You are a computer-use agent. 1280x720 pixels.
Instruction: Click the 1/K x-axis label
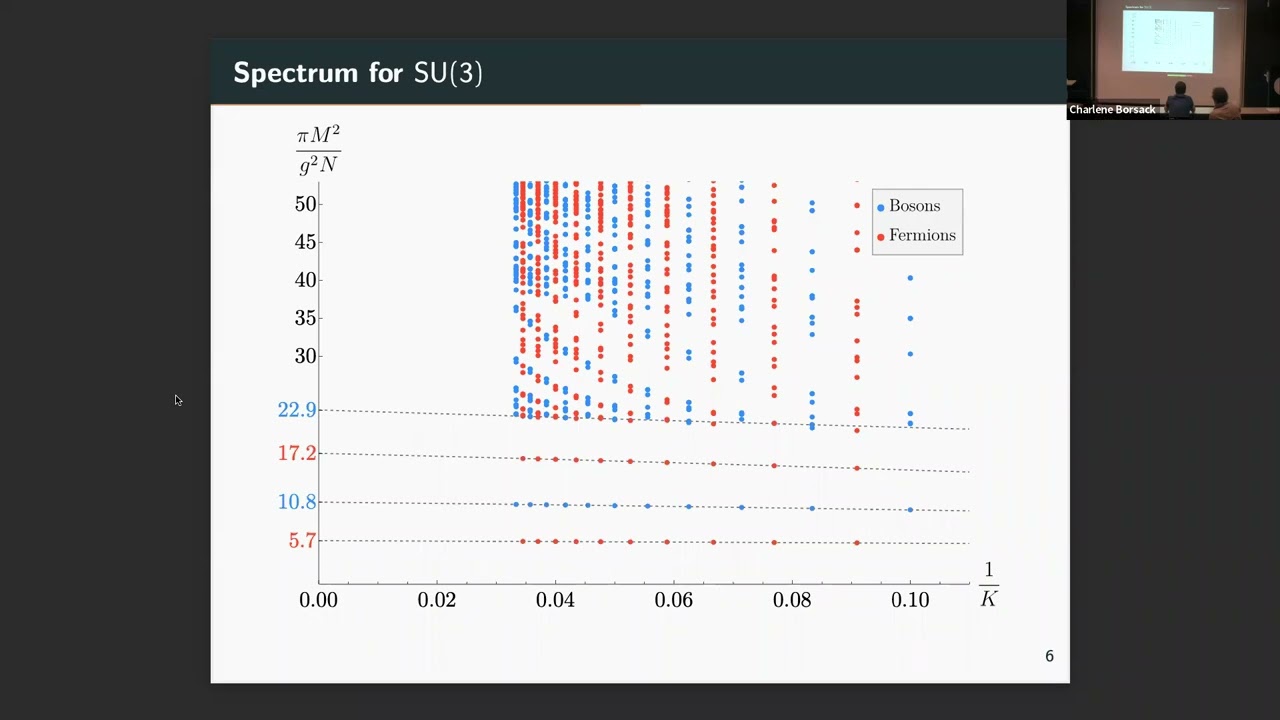989,585
